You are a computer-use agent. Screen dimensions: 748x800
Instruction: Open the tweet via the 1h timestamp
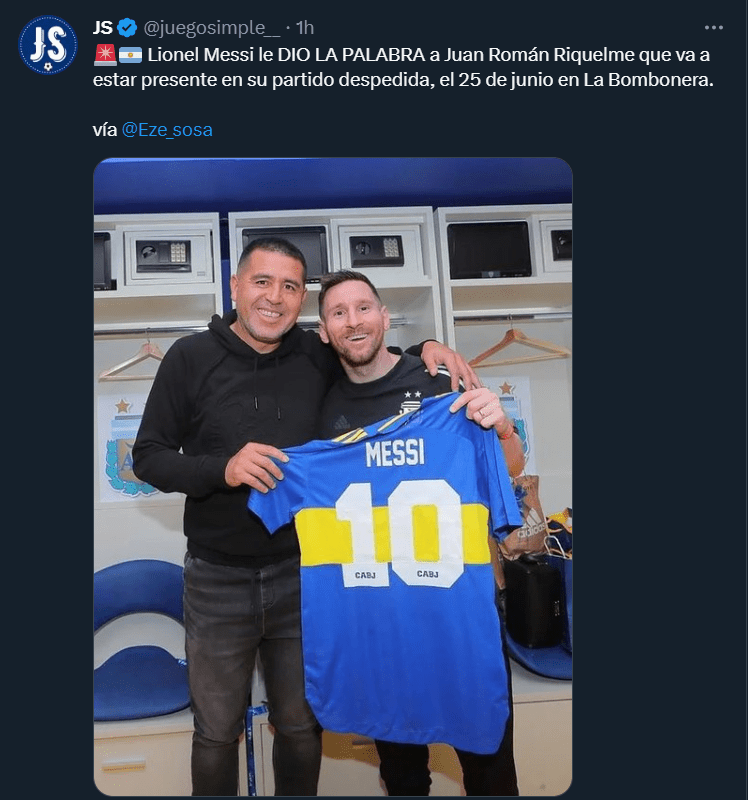click(x=305, y=28)
